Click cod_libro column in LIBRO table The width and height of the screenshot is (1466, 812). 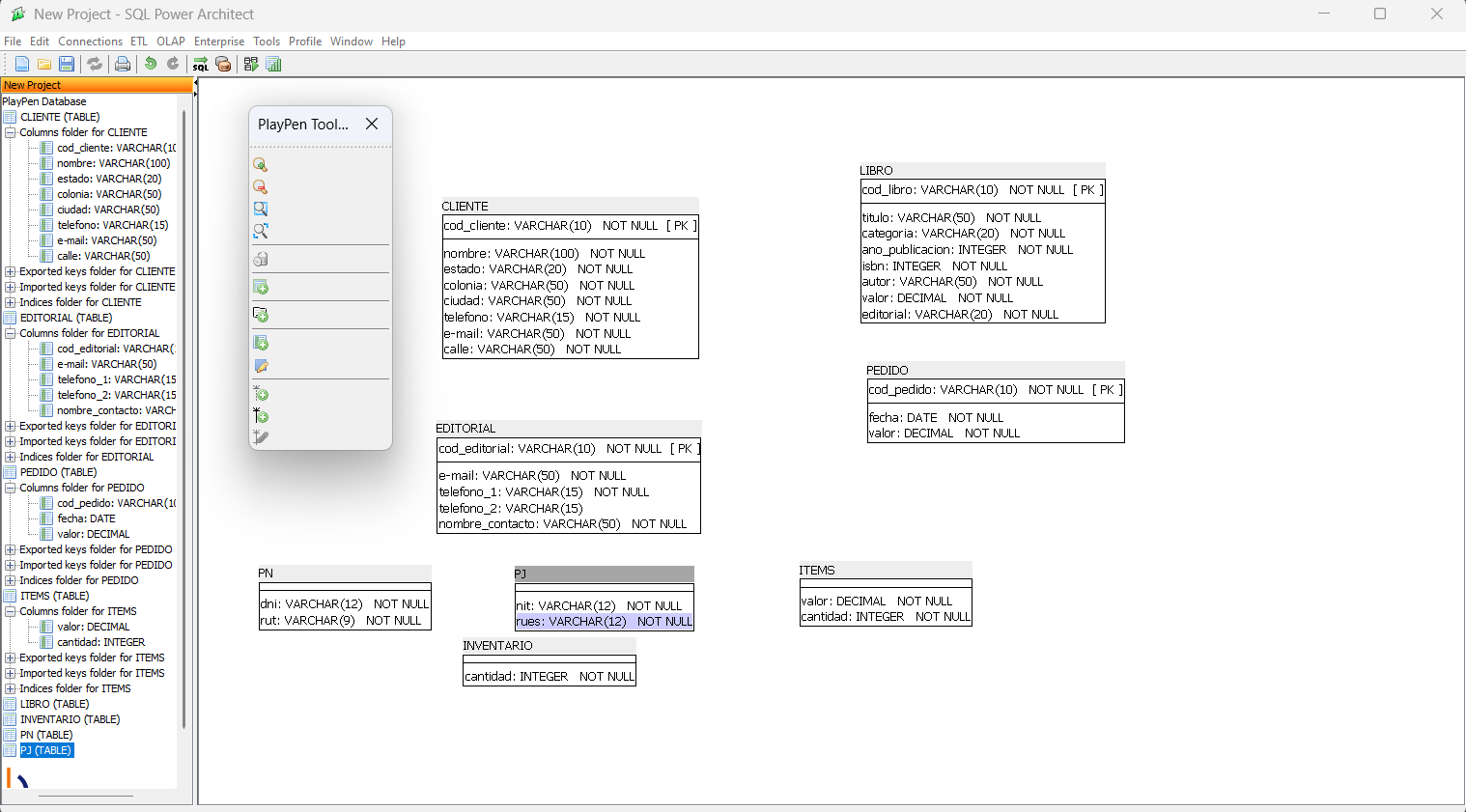coord(982,190)
